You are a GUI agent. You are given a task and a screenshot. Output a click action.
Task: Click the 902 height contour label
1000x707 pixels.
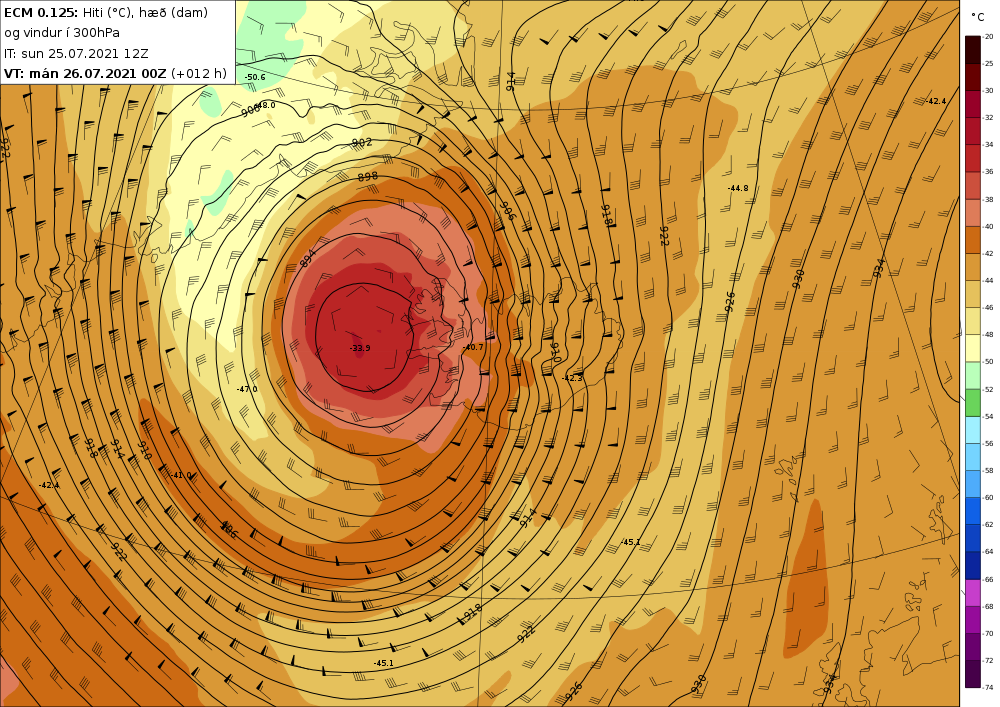tap(362, 142)
